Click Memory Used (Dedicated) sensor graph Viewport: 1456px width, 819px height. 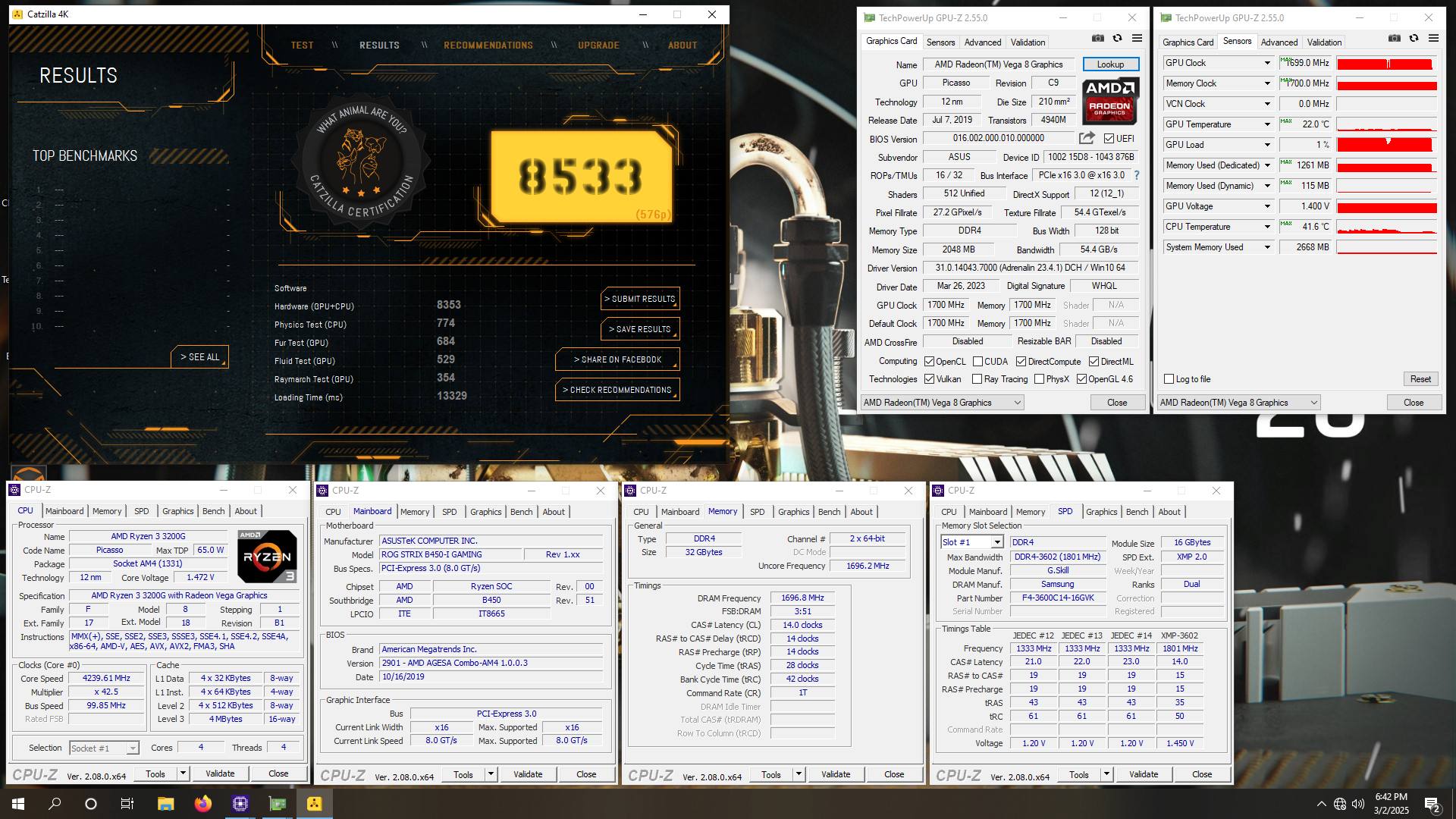click(1386, 165)
